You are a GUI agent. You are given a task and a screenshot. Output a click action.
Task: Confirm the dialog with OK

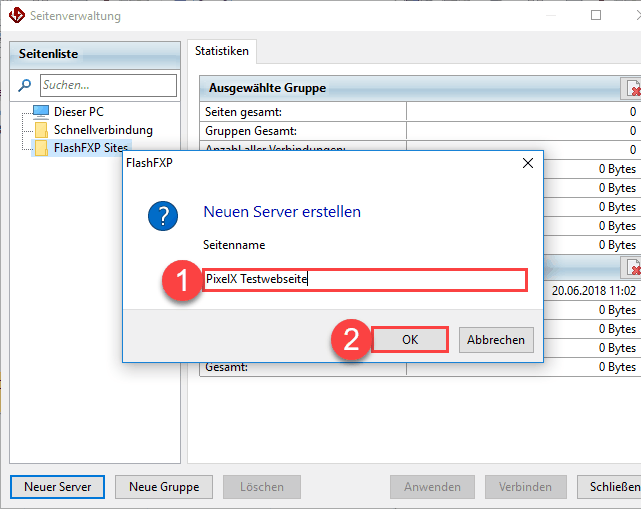click(410, 340)
